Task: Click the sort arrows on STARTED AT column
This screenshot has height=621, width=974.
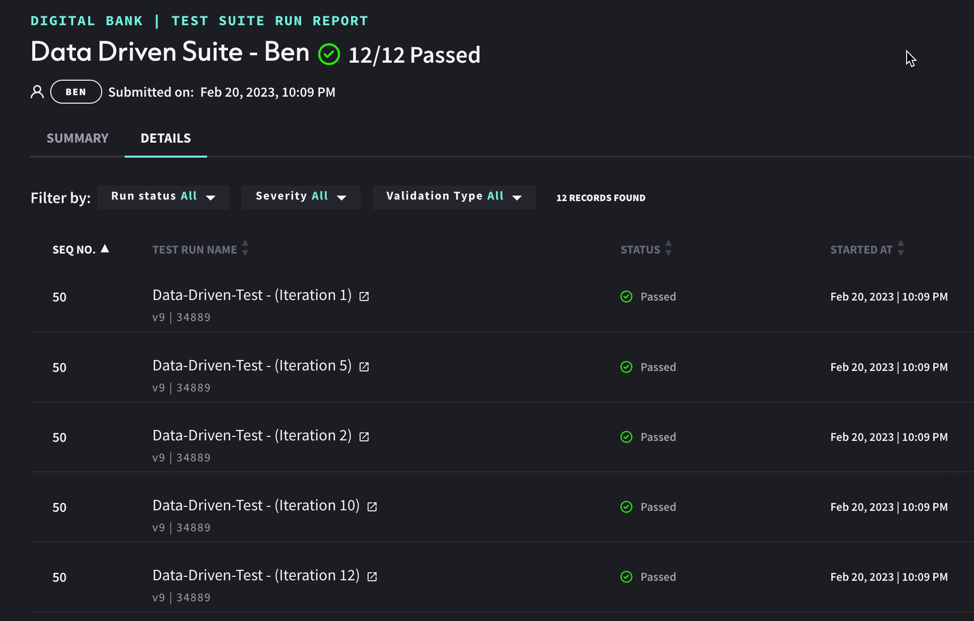Action: click(899, 249)
